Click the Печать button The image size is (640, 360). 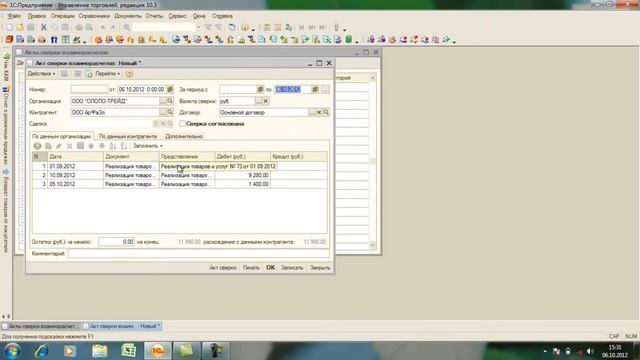[251, 268]
